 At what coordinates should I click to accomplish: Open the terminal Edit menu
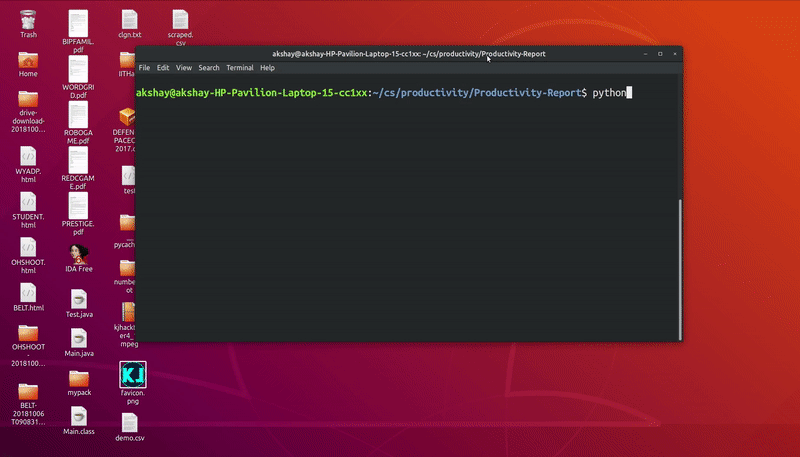tap(163, 67)
